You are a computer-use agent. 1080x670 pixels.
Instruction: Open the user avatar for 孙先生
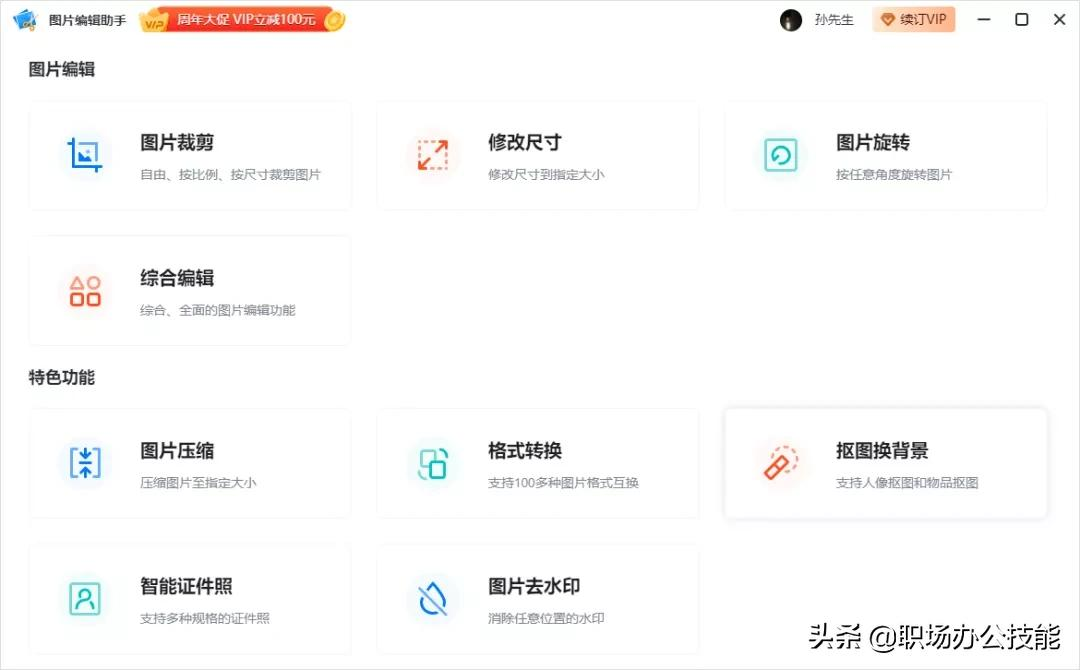791,20
